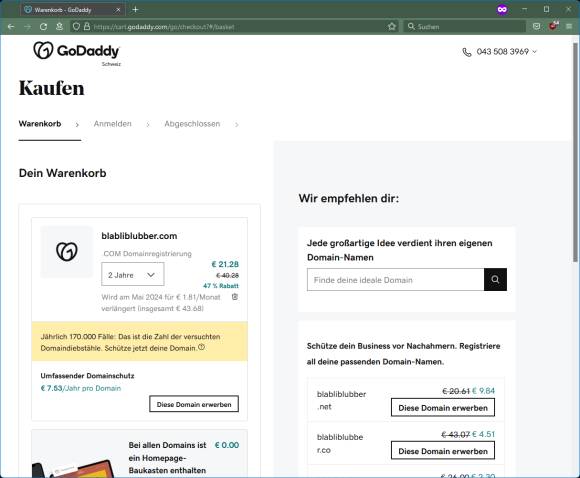Click the private browsing mask icon

click(502, 10)
